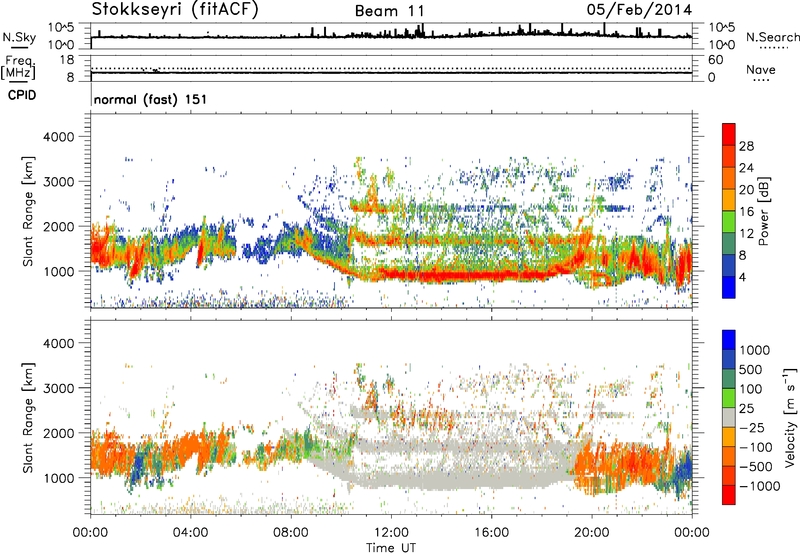Click 3000 on power panel range axis

tap(58, 182)
